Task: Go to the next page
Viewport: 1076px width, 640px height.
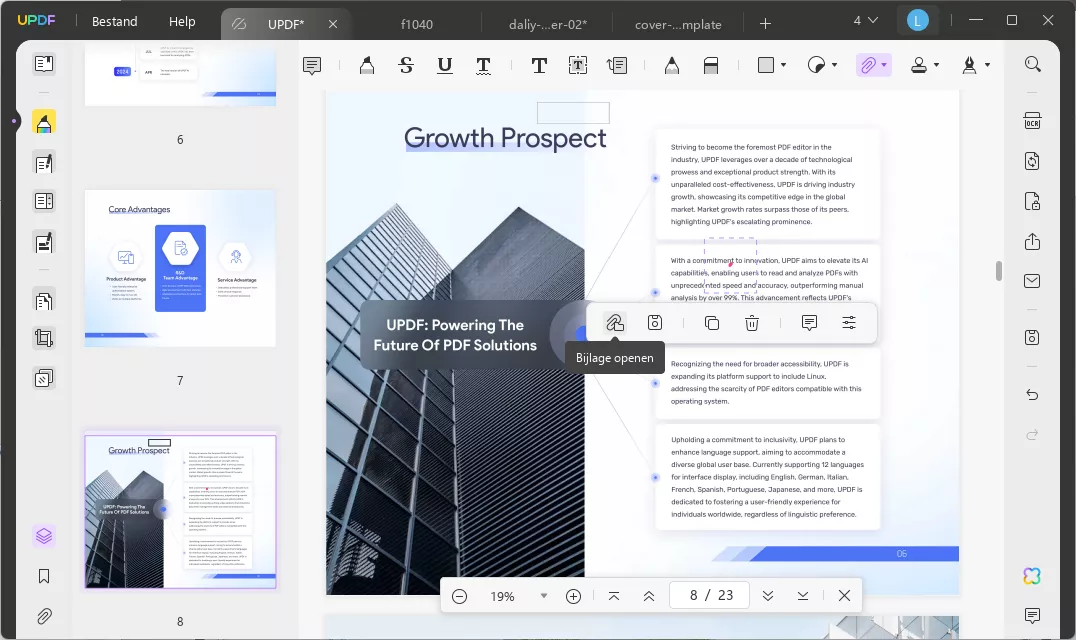Action: tap(768, 596)
